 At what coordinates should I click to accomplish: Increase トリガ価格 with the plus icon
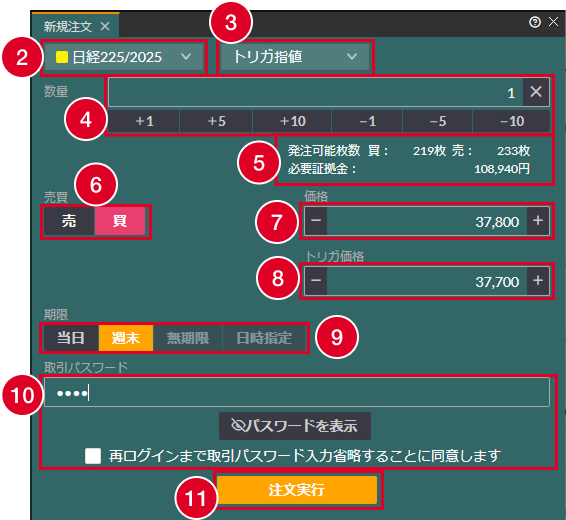pos(538,281)
